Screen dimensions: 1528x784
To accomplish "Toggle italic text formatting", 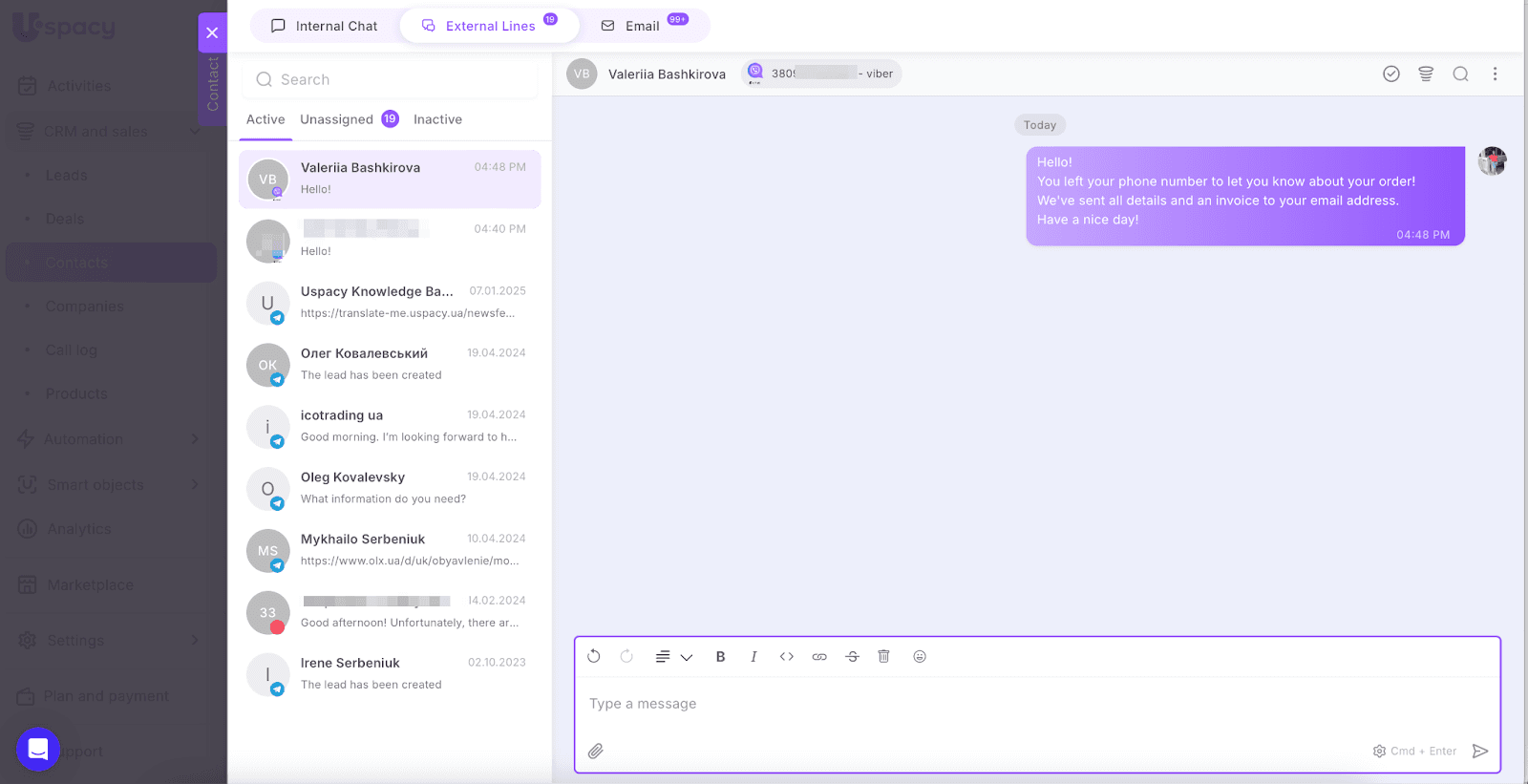I will tap(753, 657).
